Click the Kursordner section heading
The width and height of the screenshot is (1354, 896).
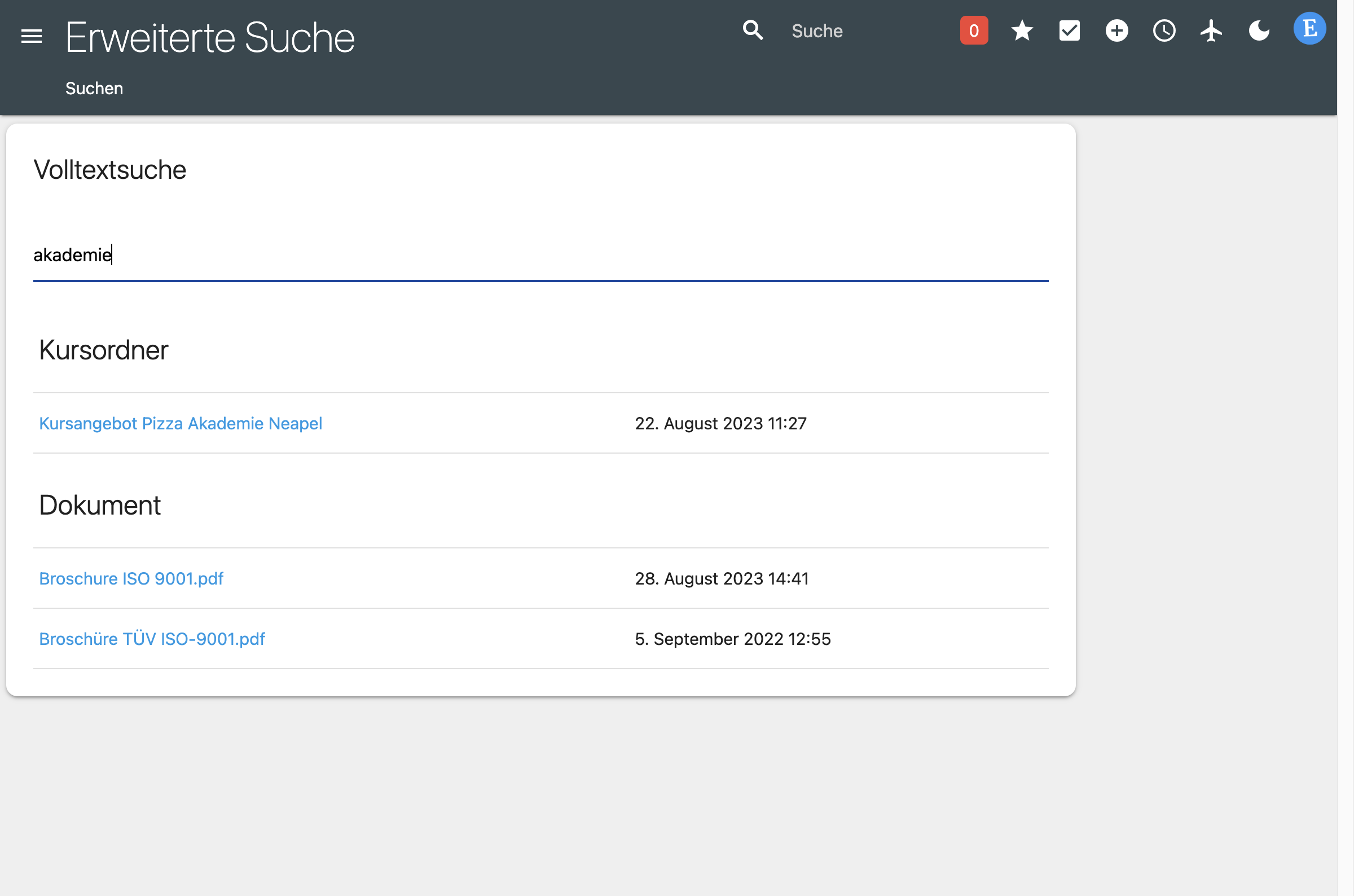click(103, 350)
